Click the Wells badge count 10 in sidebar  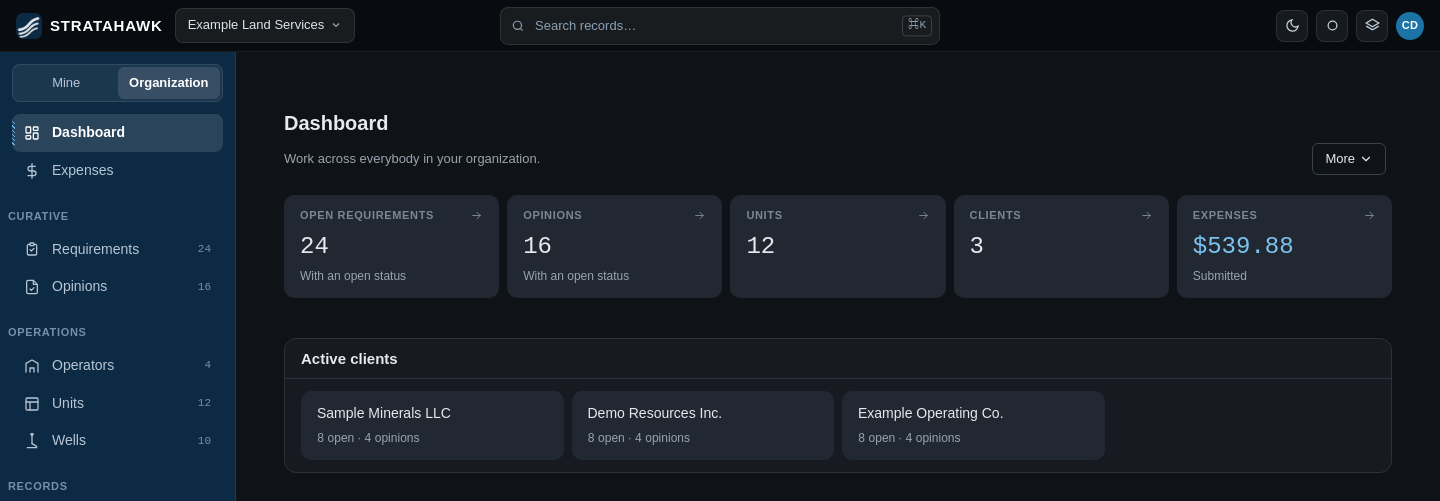point(204,441)
